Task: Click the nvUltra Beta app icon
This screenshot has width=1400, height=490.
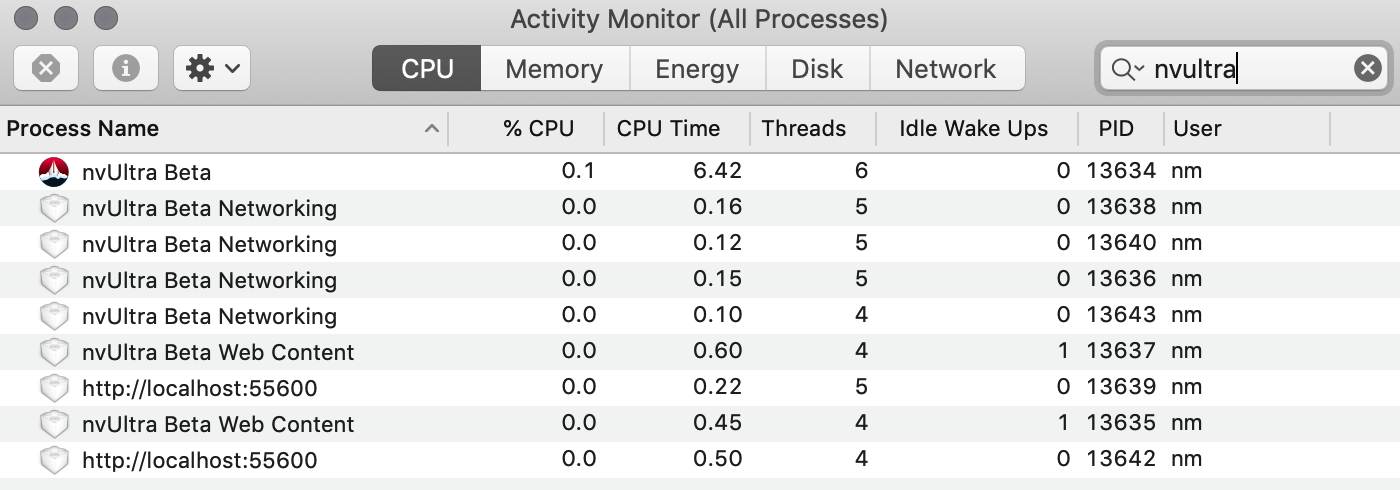Action: [53, 172]
